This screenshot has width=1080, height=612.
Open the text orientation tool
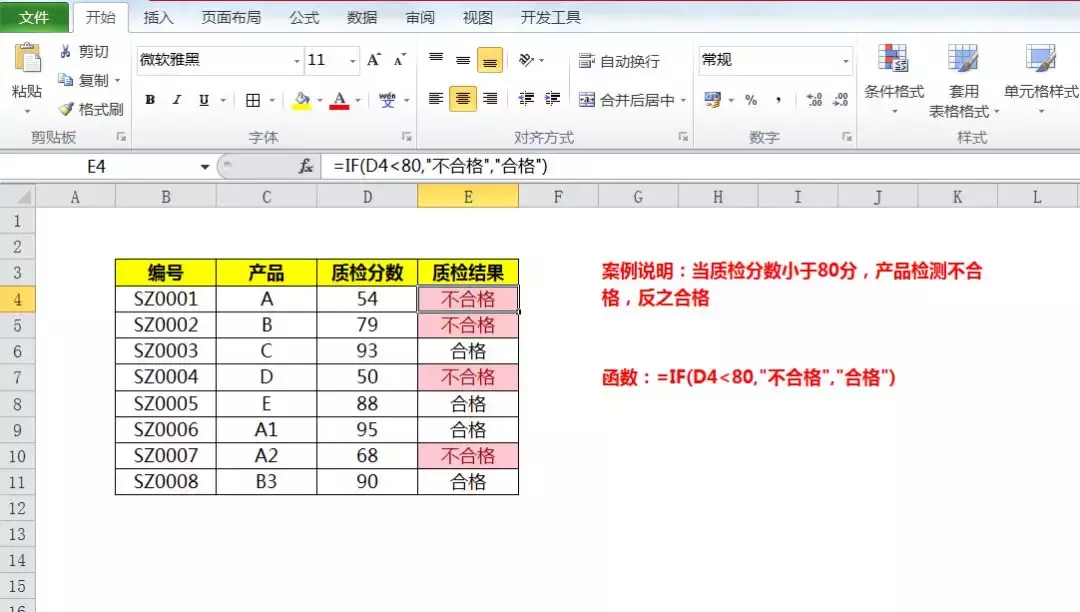pyautogui.click(x=527, y=61)
